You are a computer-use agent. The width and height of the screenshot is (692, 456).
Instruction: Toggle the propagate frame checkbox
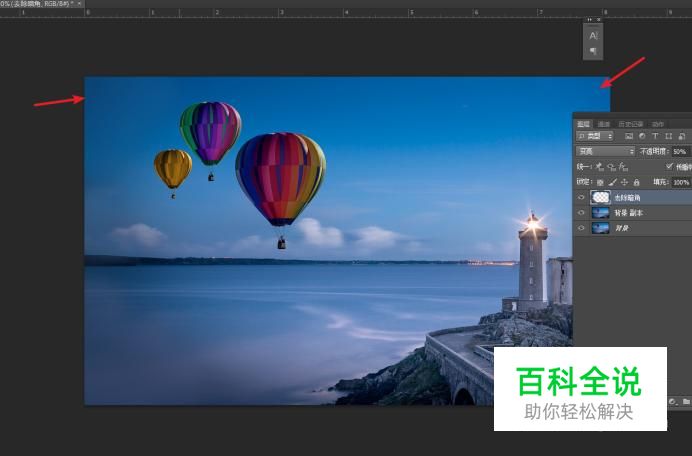coord(669,166)
